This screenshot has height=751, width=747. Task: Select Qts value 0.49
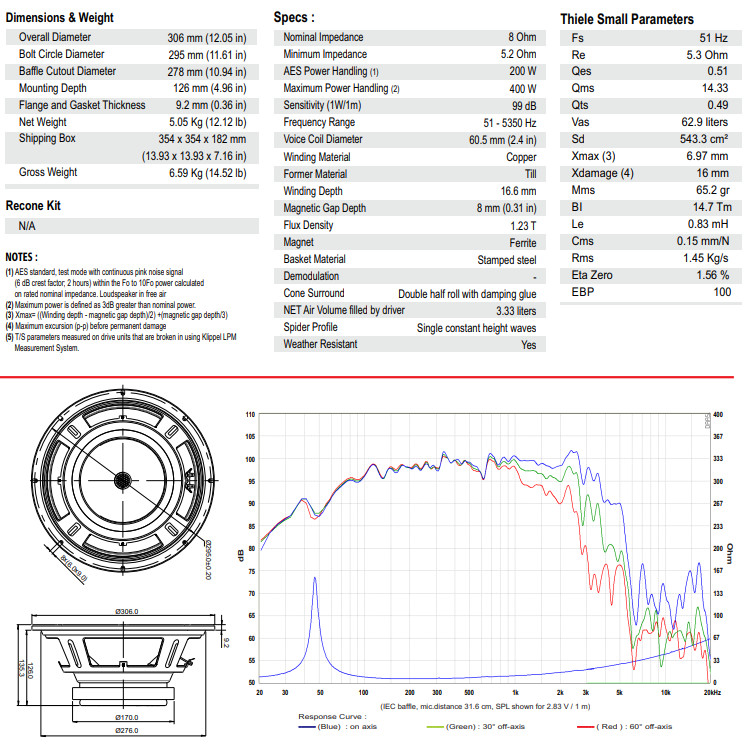point(718,105)
